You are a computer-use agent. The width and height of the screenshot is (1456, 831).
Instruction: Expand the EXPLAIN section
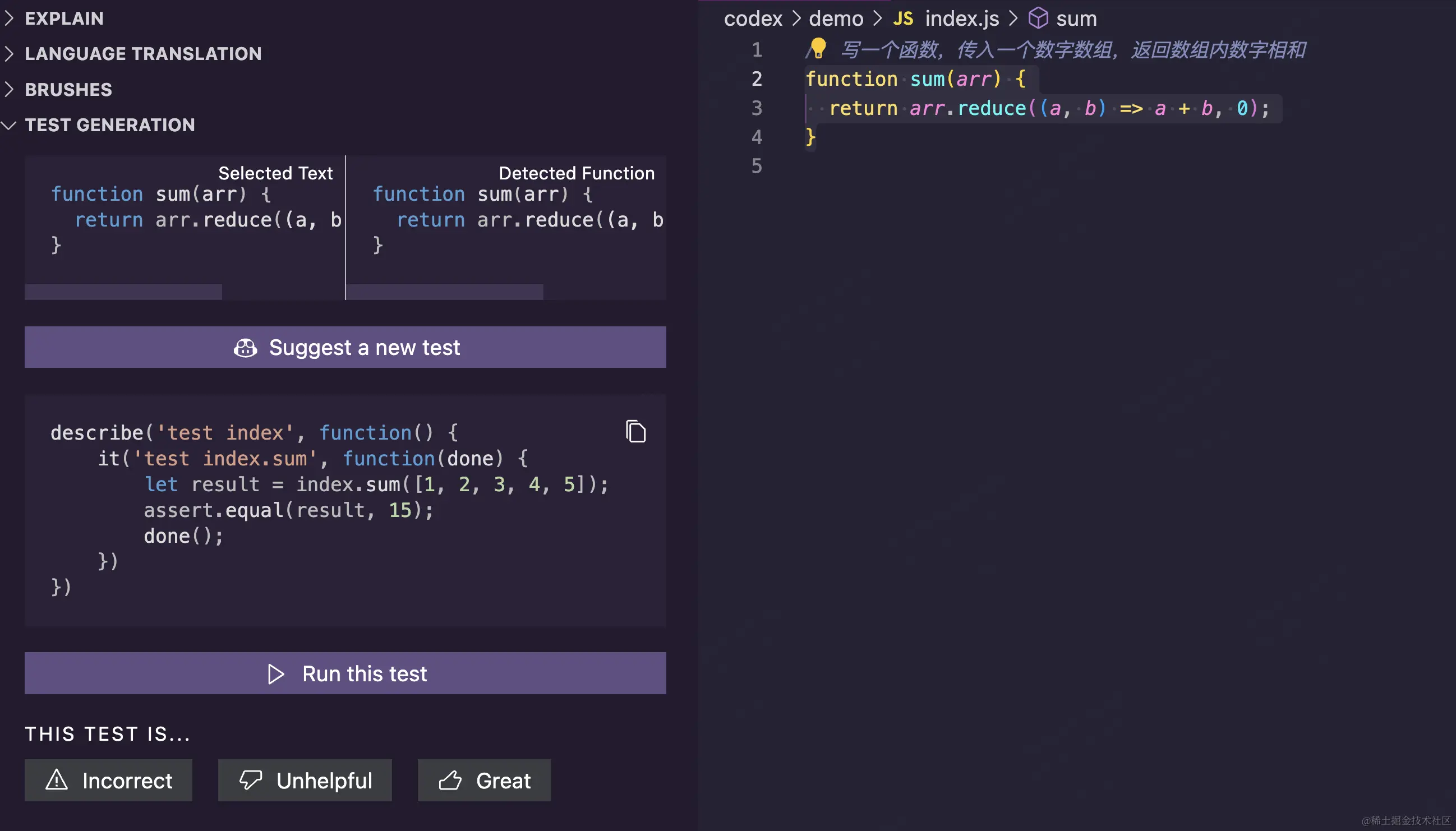click(x=64, y=19)
